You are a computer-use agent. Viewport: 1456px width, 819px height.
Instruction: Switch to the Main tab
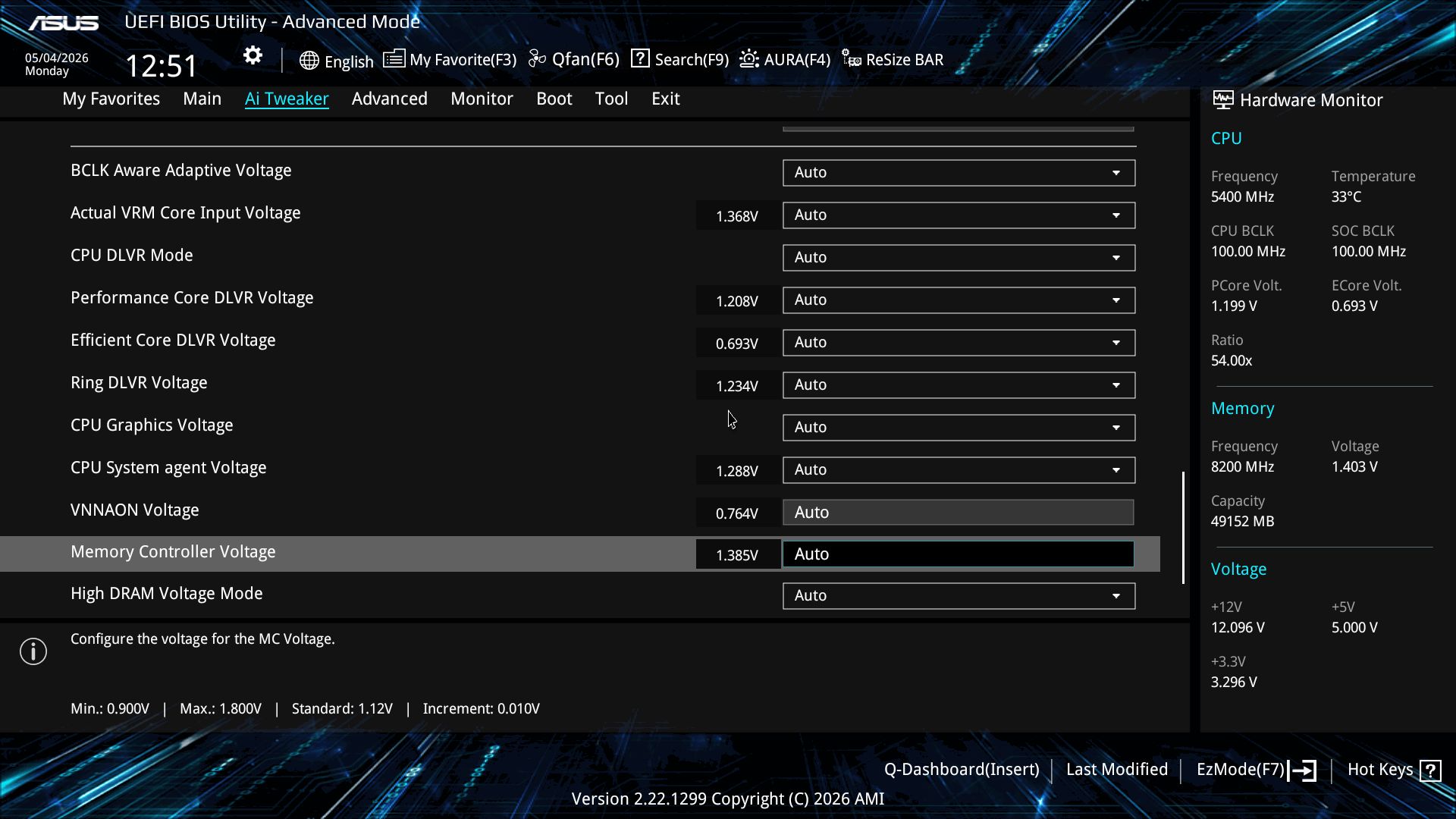202,99
